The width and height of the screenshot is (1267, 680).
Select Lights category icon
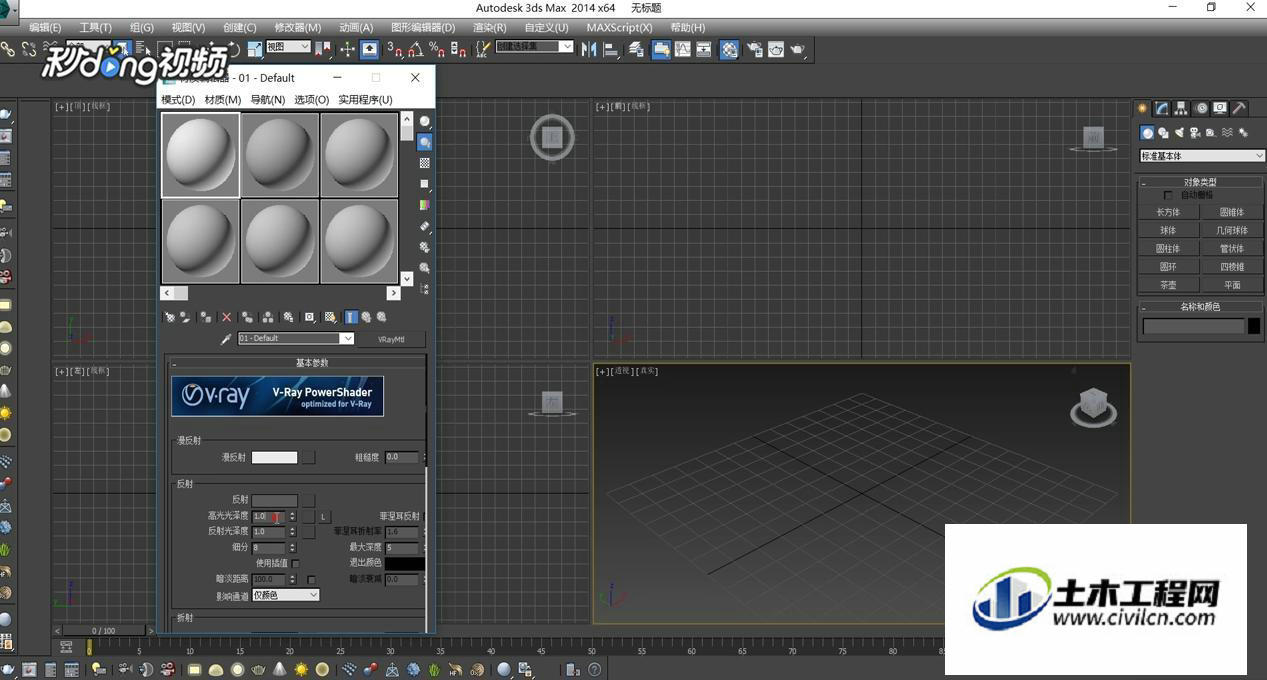(x=1179, y=133)
